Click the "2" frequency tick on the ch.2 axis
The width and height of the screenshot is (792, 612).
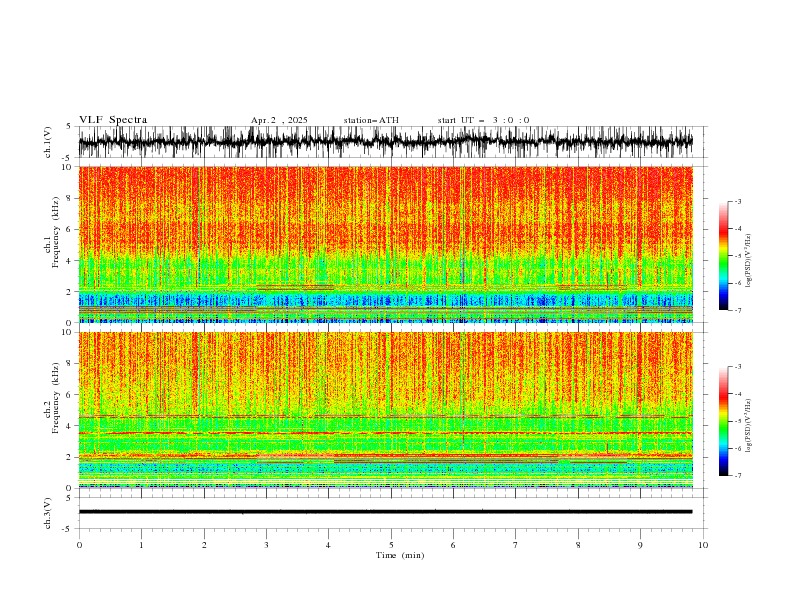tap(70, 457)
